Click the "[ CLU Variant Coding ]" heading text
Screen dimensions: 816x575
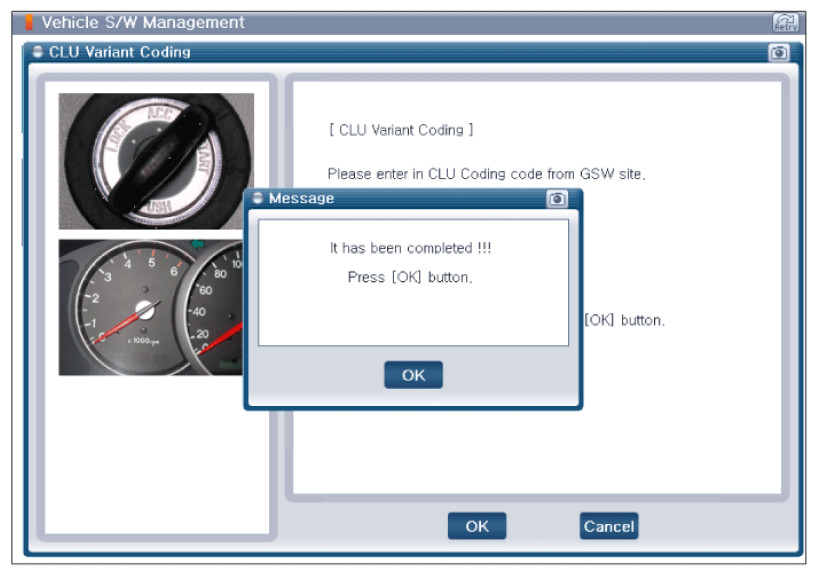[400, 130]
